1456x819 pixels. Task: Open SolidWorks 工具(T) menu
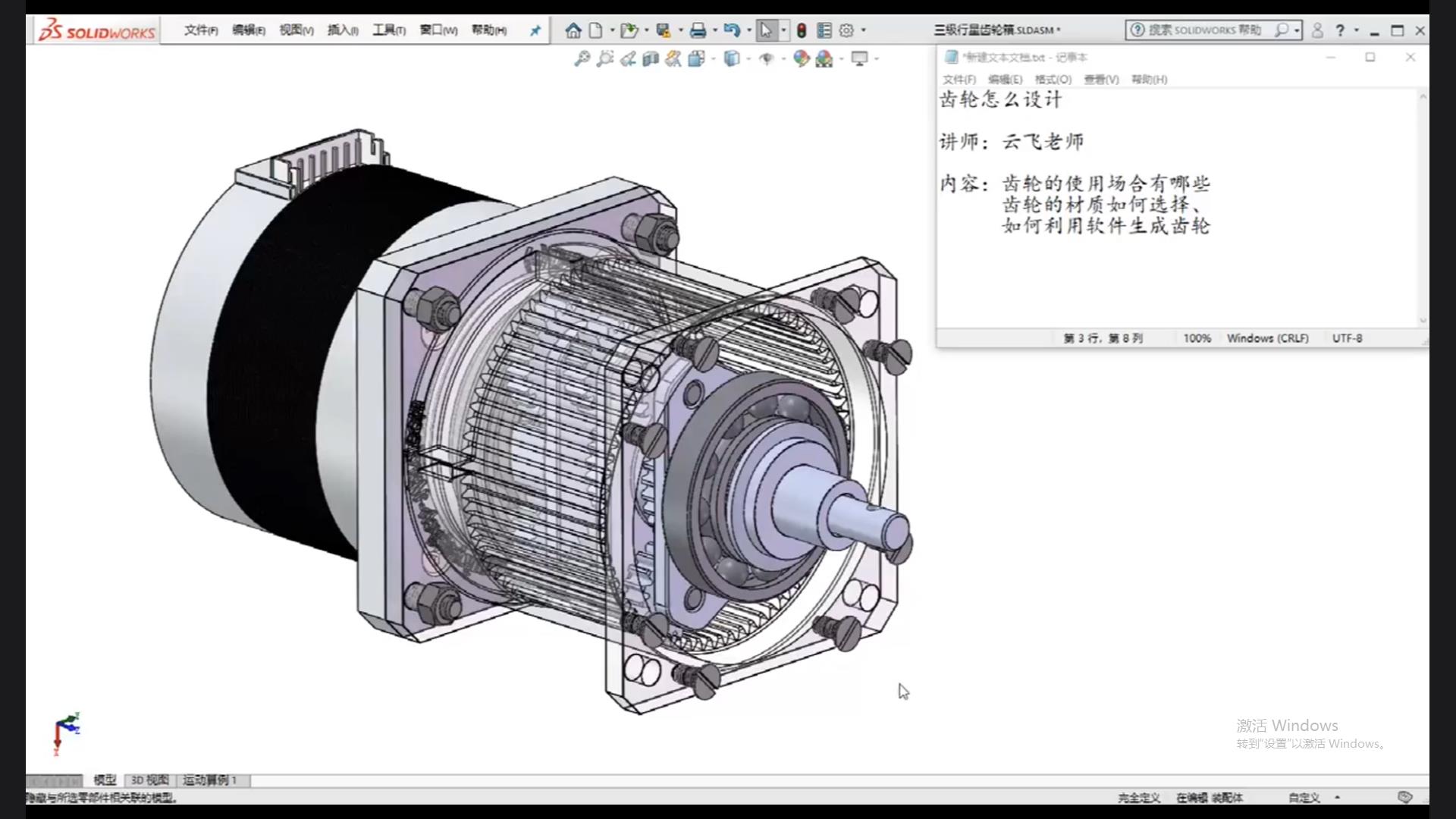point(389,30)
